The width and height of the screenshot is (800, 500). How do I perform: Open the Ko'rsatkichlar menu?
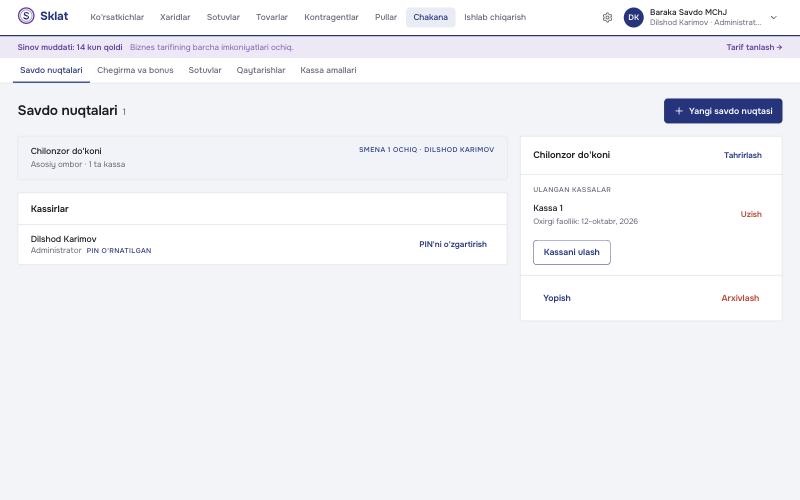point(117,17)
